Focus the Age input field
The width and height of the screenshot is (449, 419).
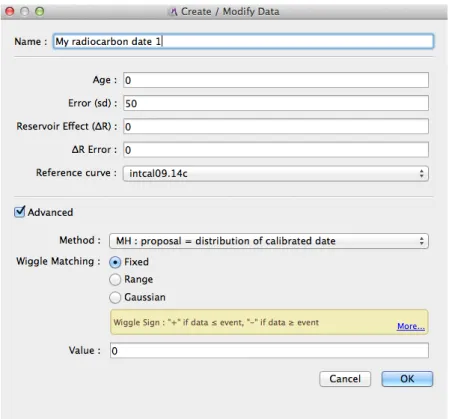276,80
